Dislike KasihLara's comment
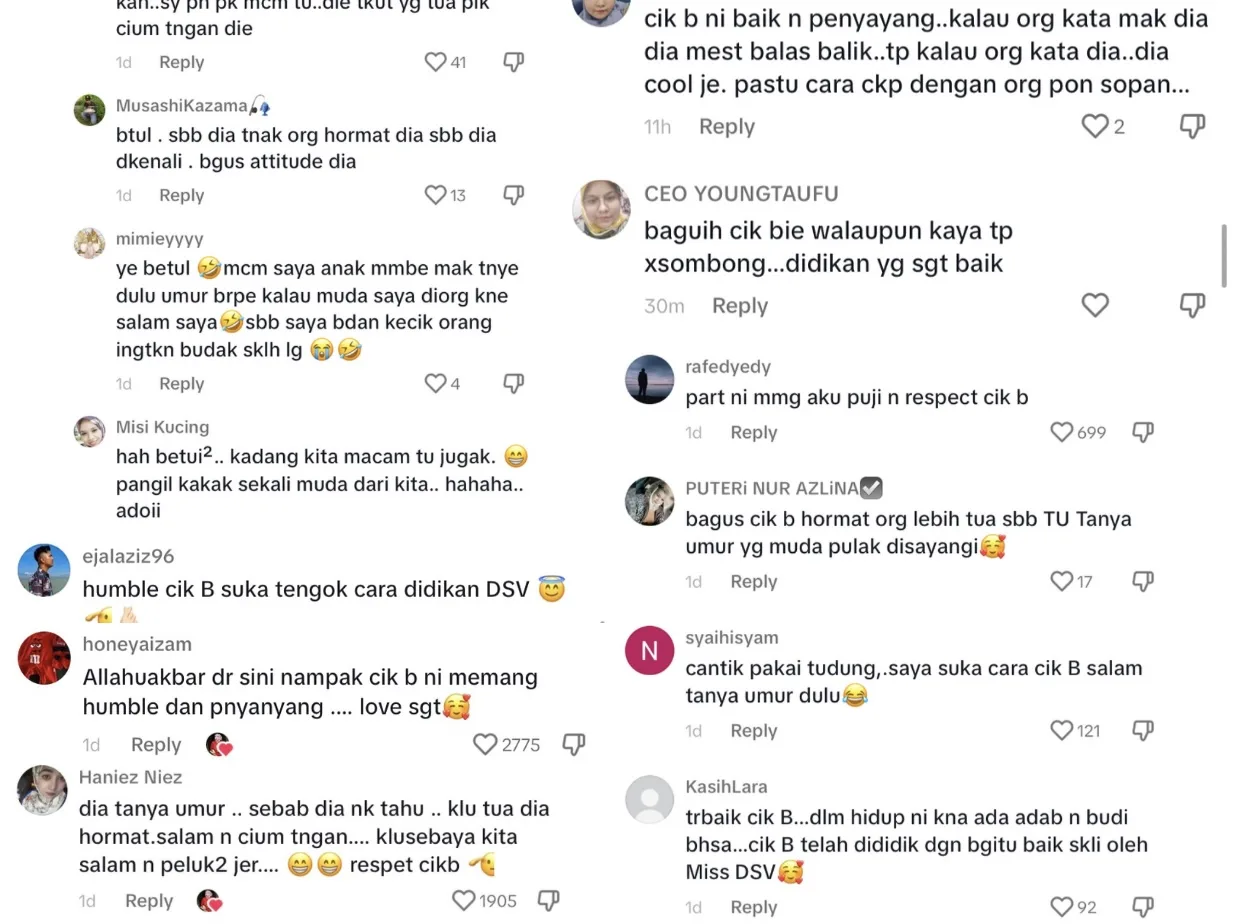This screenshot has width=1242, height=924. 1143,907
